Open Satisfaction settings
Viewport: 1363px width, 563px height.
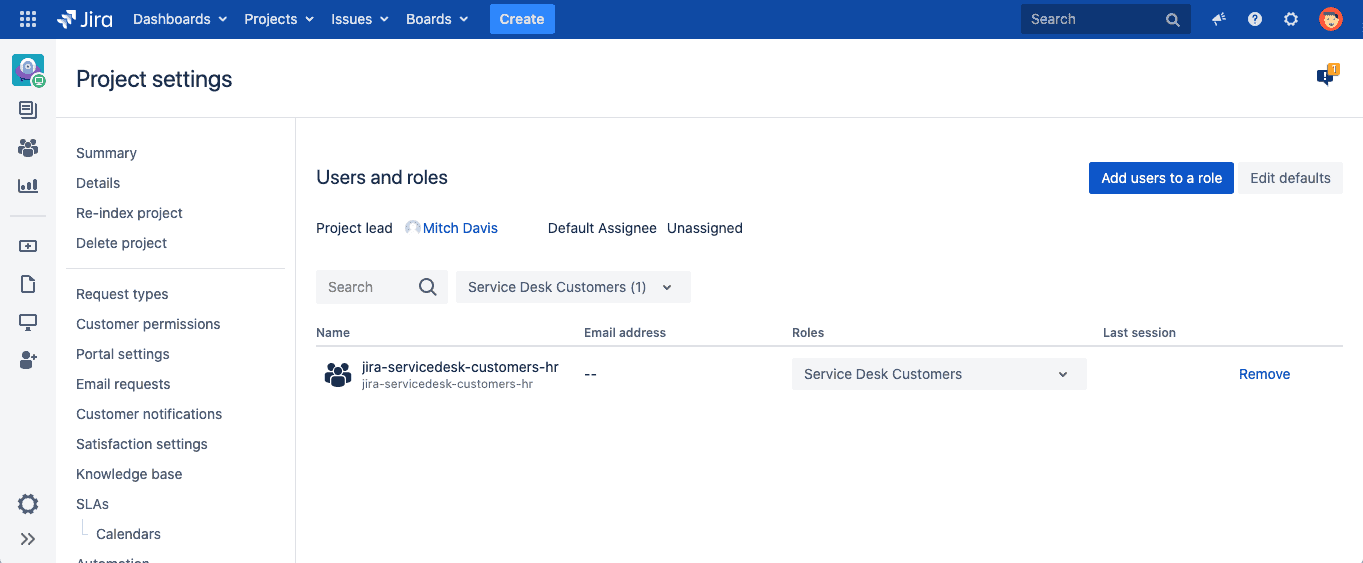click(142, 444)
